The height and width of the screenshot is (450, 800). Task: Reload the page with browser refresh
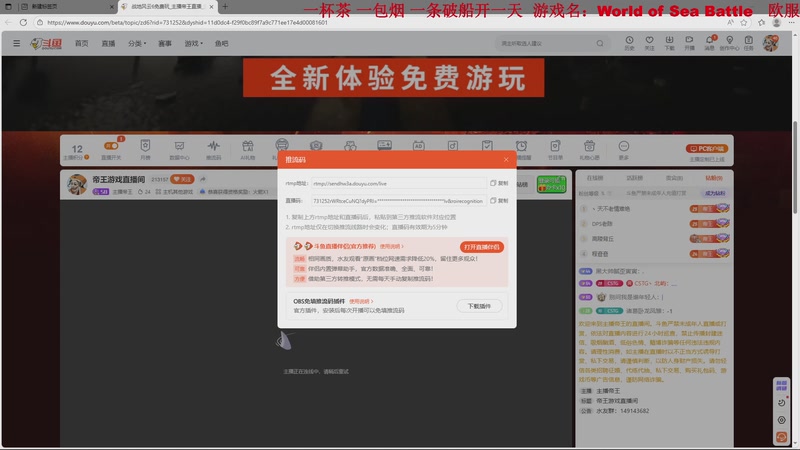coord(23,22)
